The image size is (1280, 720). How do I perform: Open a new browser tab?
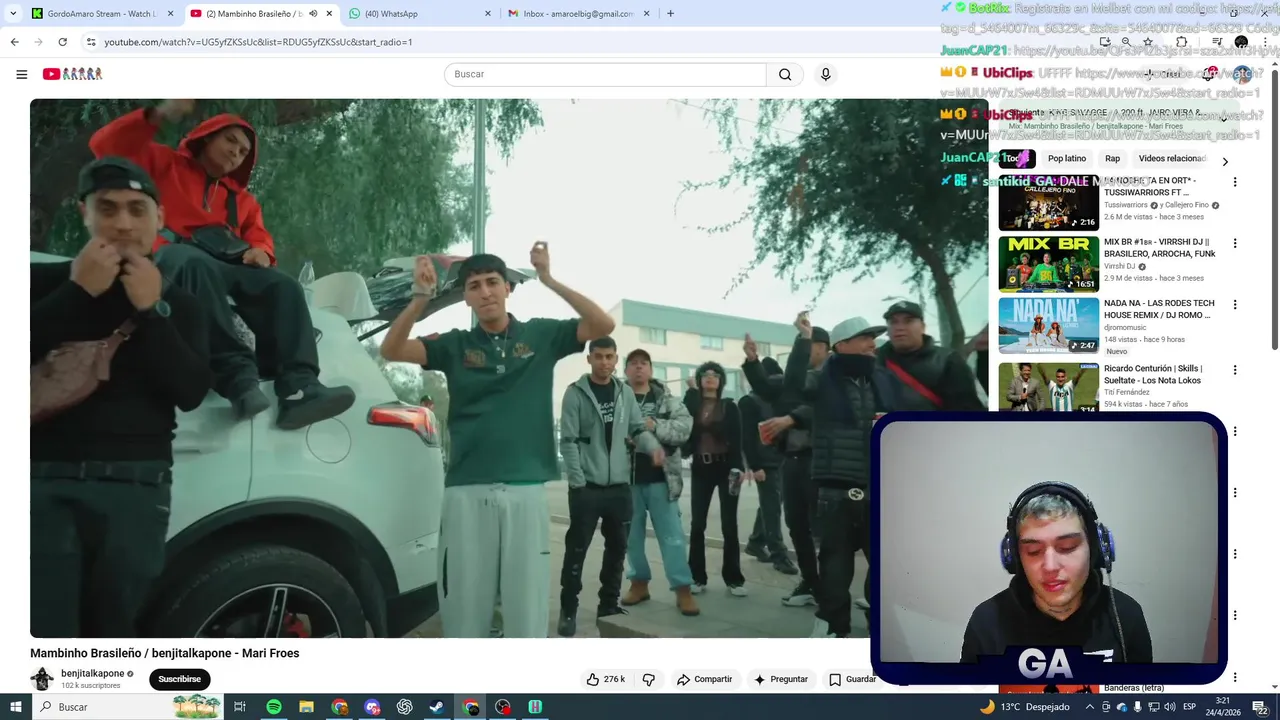tap(670, 14)
